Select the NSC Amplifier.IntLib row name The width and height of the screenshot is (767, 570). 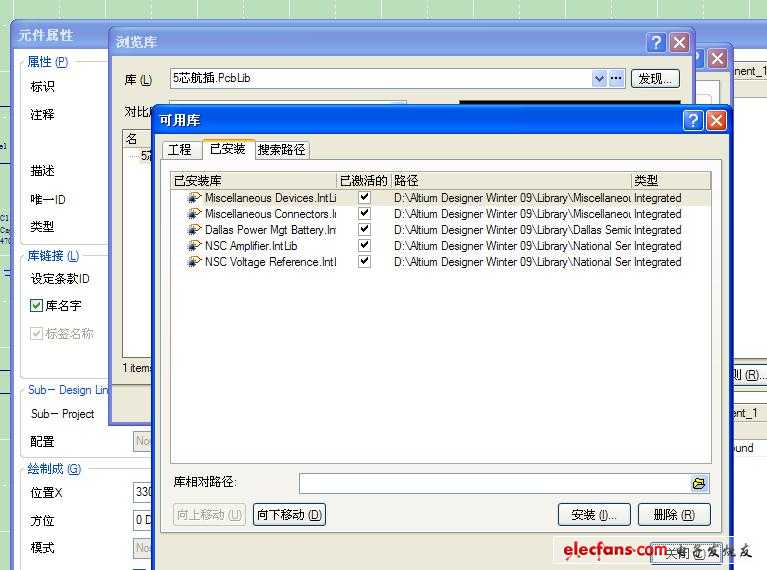[x=251, y=246]
